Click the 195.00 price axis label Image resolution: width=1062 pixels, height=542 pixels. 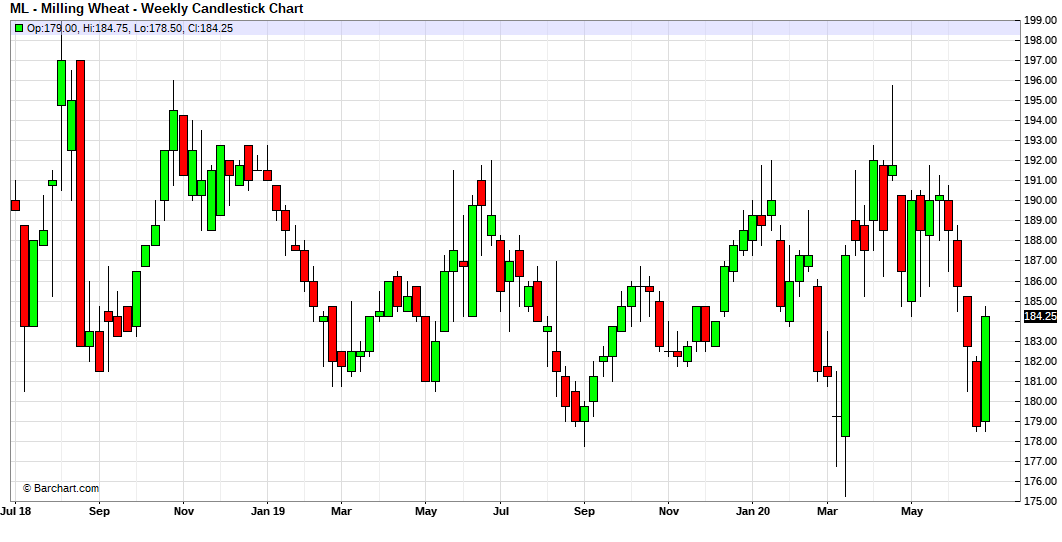pyautogui.click(x=1038, y=100)
